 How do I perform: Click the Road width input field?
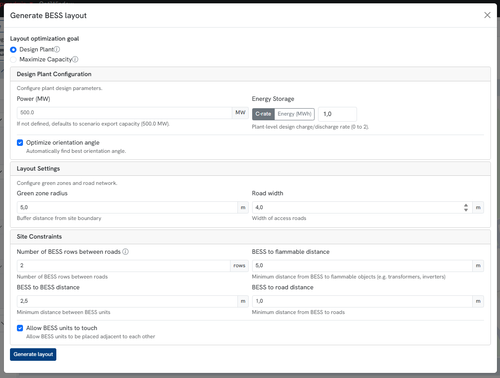(x=362, y=207)
